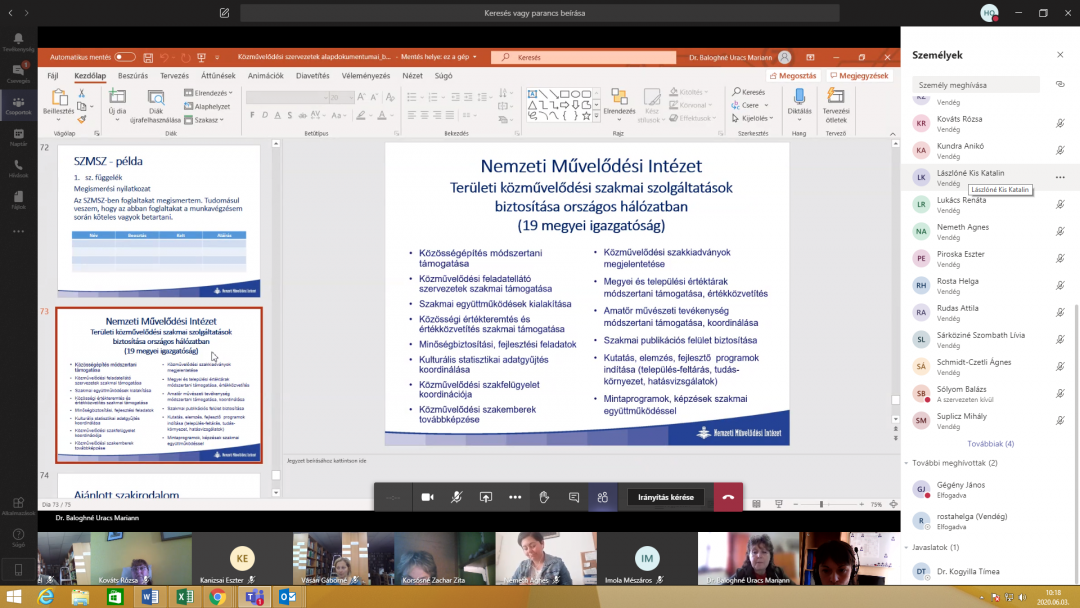Start a new chat with the compose icon
The height and width of the screenshot is (608, 1080).
click(225, 13)
